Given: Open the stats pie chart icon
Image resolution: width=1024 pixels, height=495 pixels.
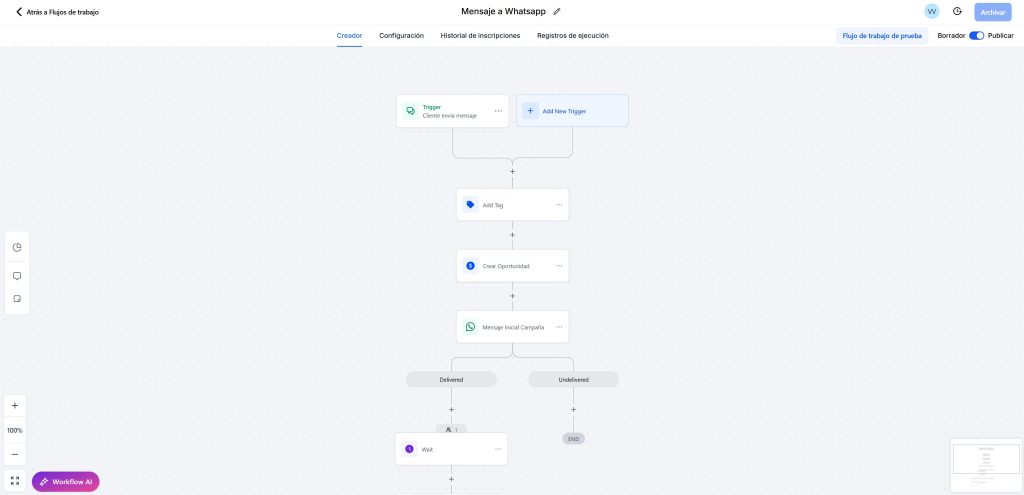Looking at the screenshot, I should point(17,248).
